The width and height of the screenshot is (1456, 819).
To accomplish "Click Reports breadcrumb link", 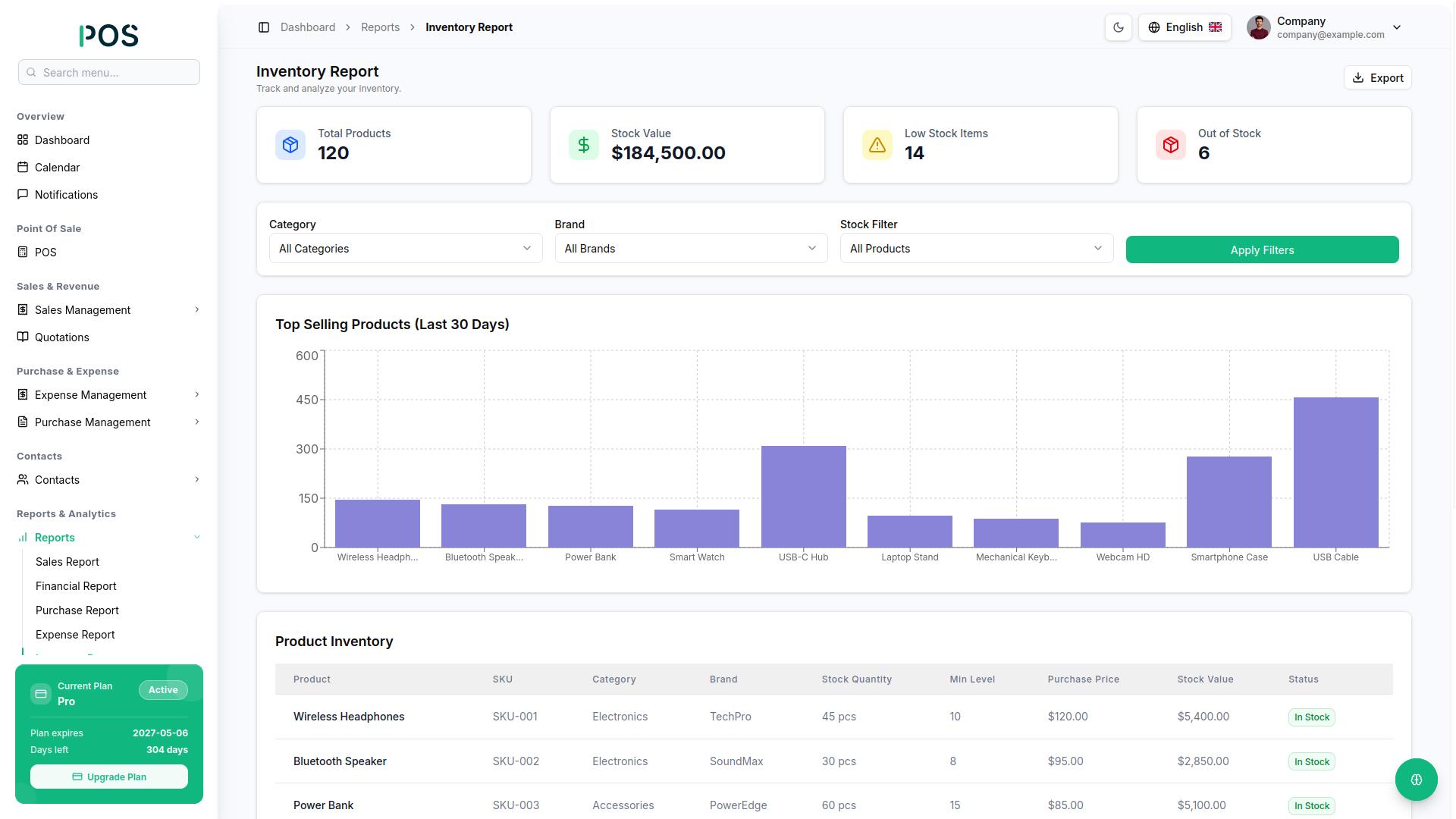I will coord(380,27).
